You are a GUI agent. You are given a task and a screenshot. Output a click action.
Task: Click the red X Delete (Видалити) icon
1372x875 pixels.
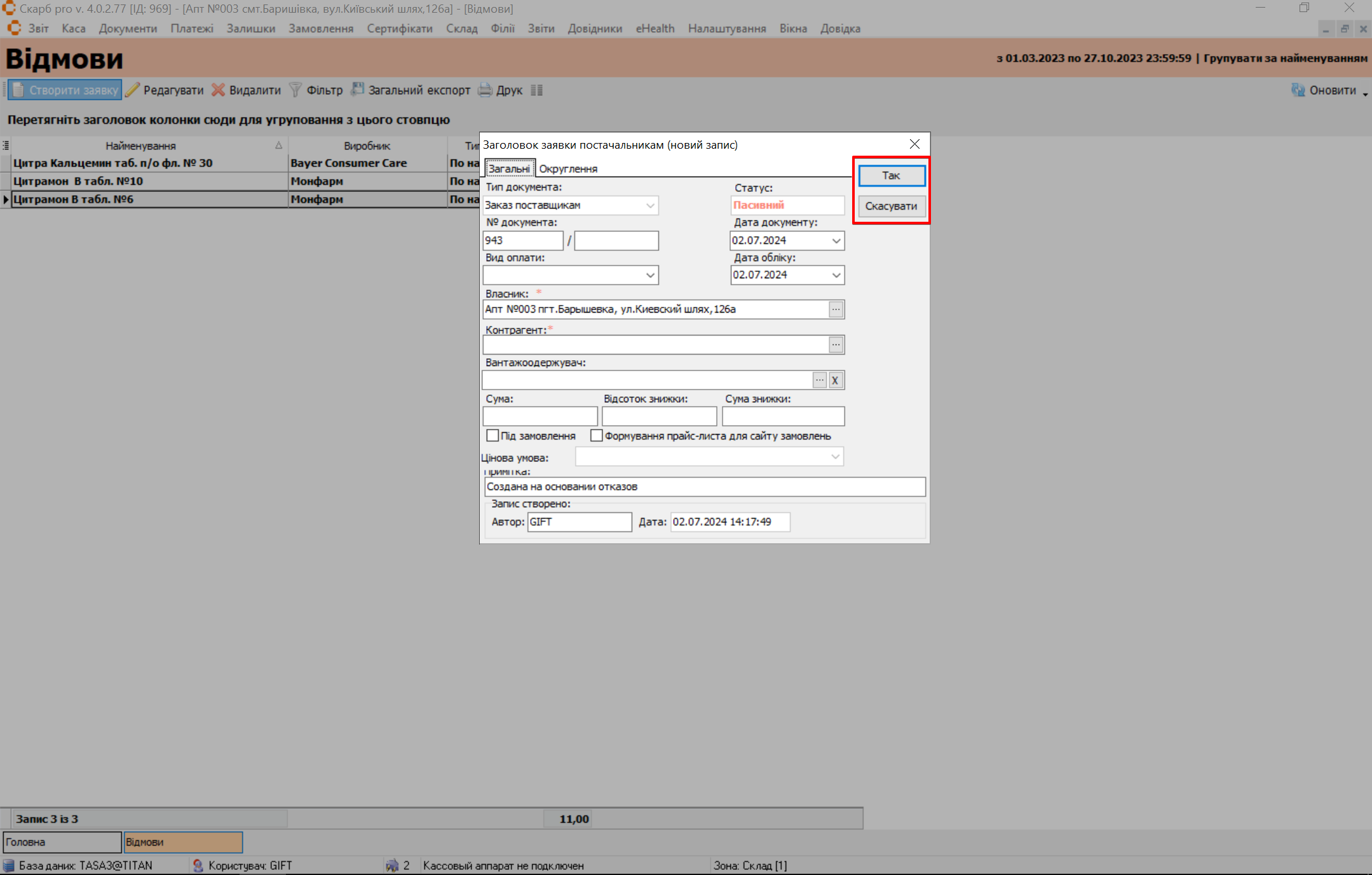coord(218,90)
